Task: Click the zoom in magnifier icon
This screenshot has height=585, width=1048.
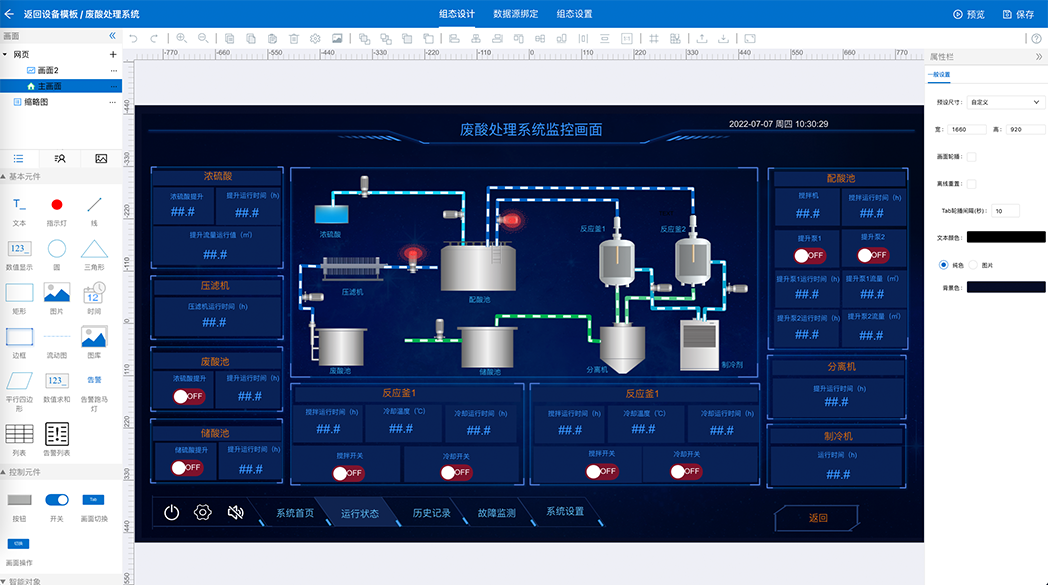Action: (181, 38)
